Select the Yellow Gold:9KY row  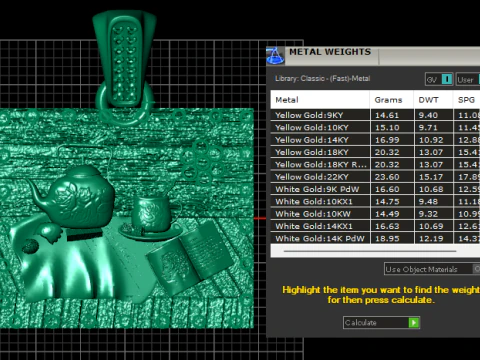pos(375,115)
